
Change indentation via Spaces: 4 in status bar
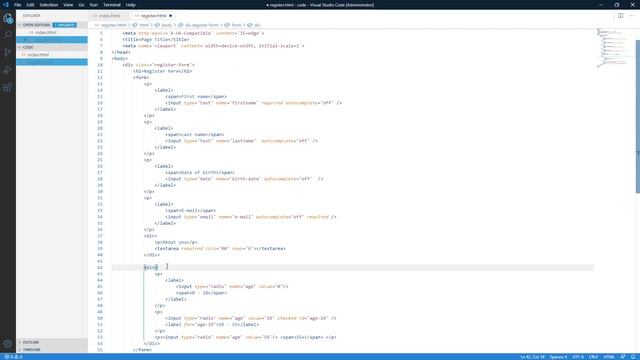coord(558,357)
